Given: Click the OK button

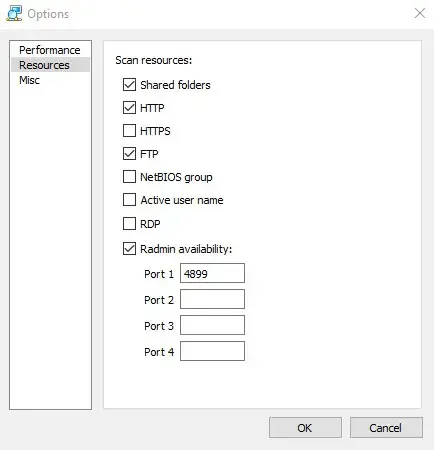Looking at the screenshot, I should point(305,428).
